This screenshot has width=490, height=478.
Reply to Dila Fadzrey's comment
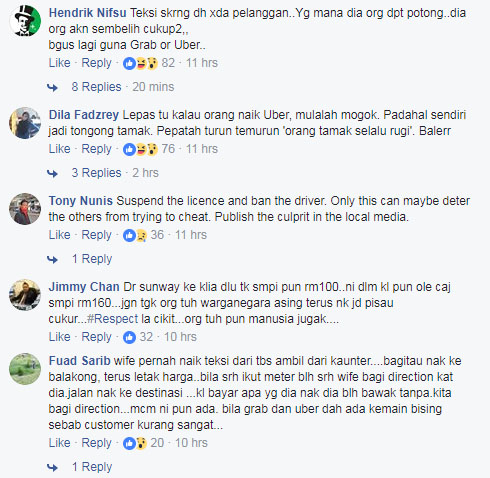(x=97, y=149)
